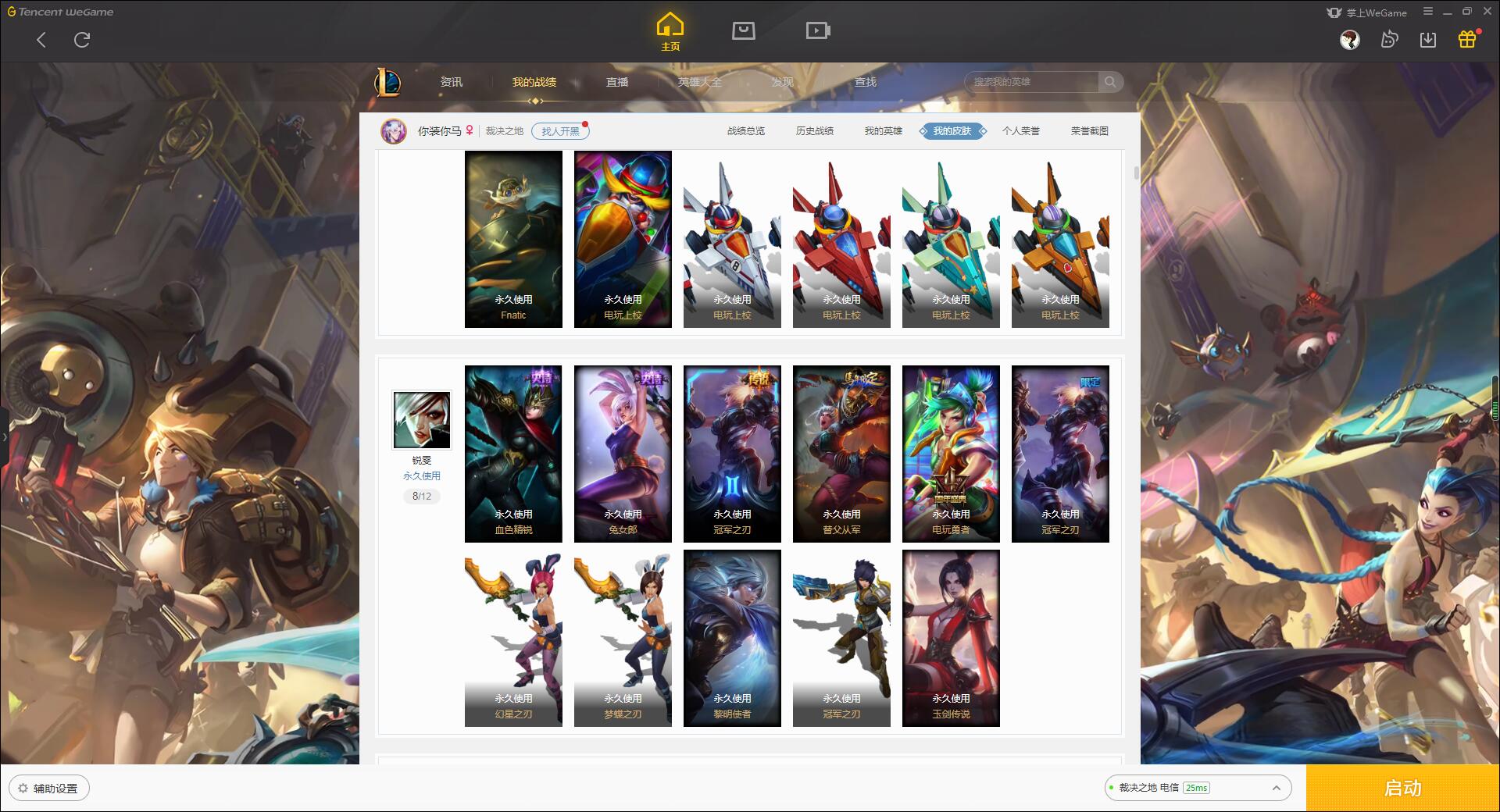Click the 裁决之地 server label near username
The width and height of the screenshot is (1500, 812).
[x=505, y=131]
